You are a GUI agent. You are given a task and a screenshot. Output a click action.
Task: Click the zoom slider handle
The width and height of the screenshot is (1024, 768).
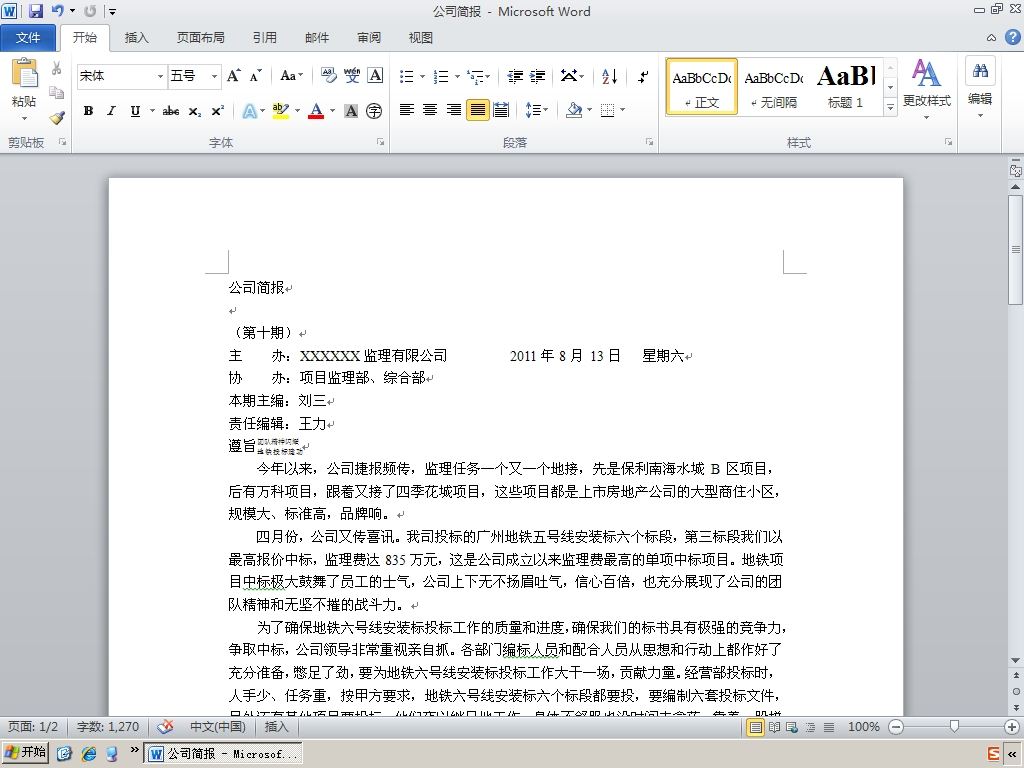[x=954, y=727]
